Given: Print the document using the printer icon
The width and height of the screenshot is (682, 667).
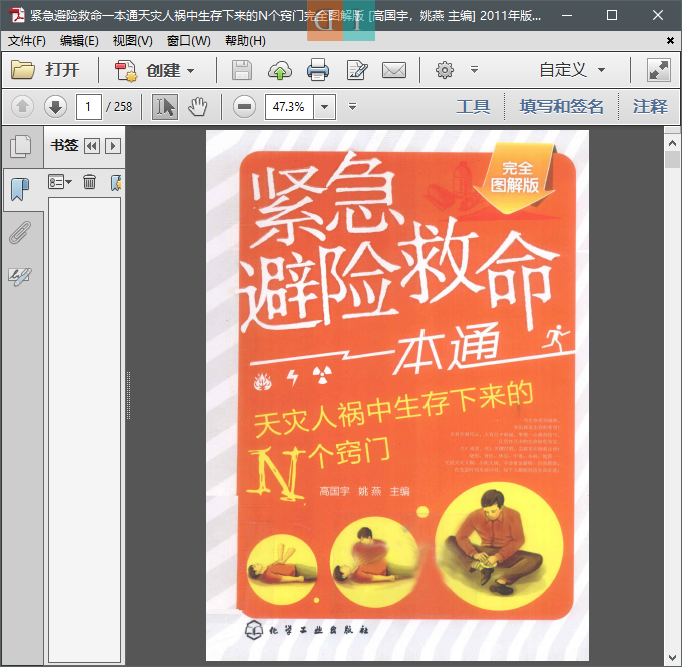Looking at the screenshot, I should [x=318, y=70].
